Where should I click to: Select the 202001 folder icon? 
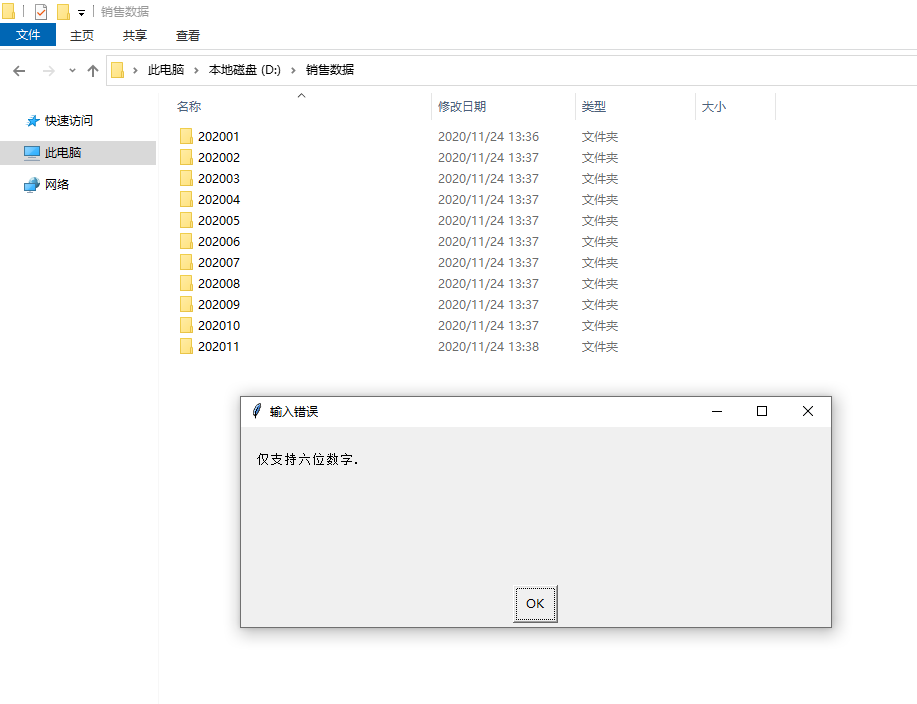pyautogui.click(x=186, y=136)
